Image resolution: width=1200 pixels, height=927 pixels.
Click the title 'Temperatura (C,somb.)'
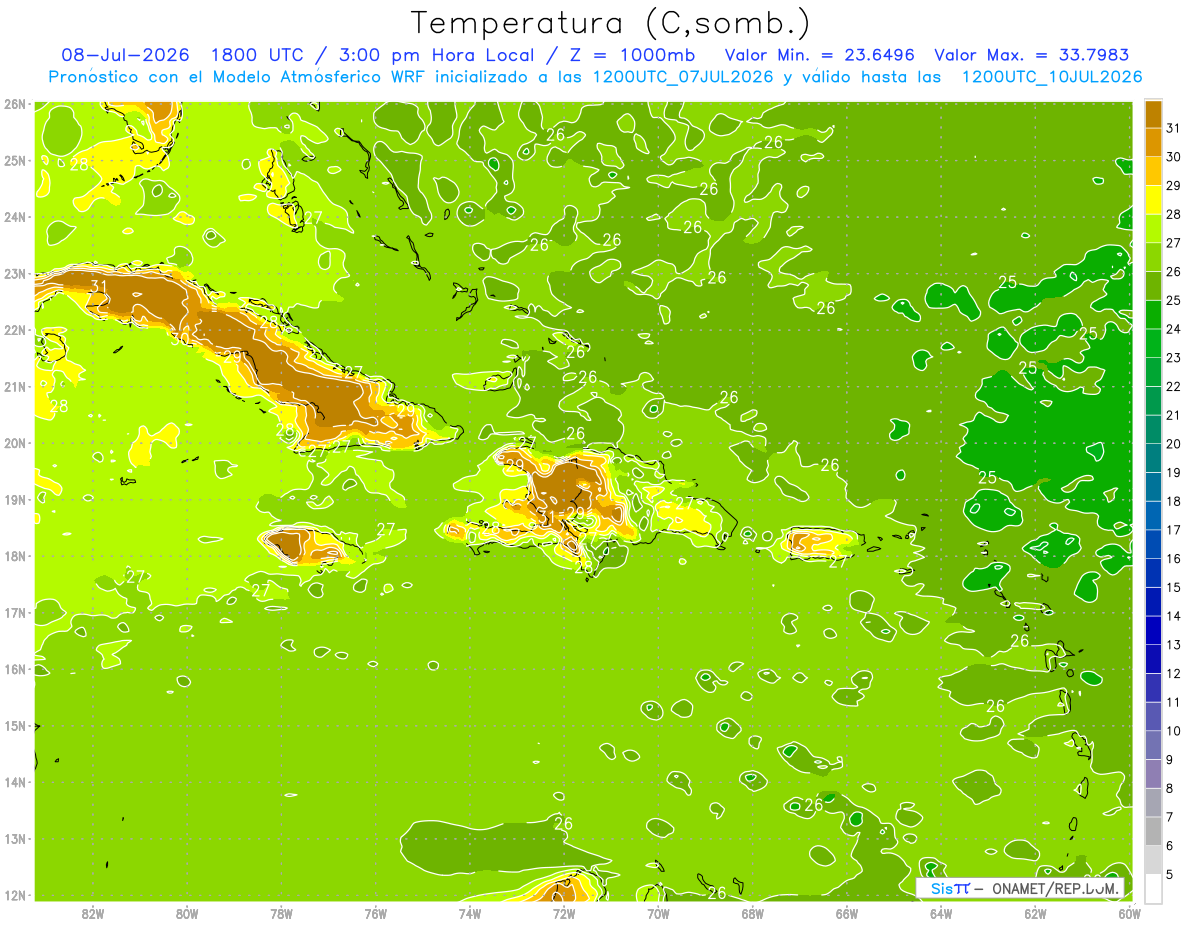coord(611,22)
